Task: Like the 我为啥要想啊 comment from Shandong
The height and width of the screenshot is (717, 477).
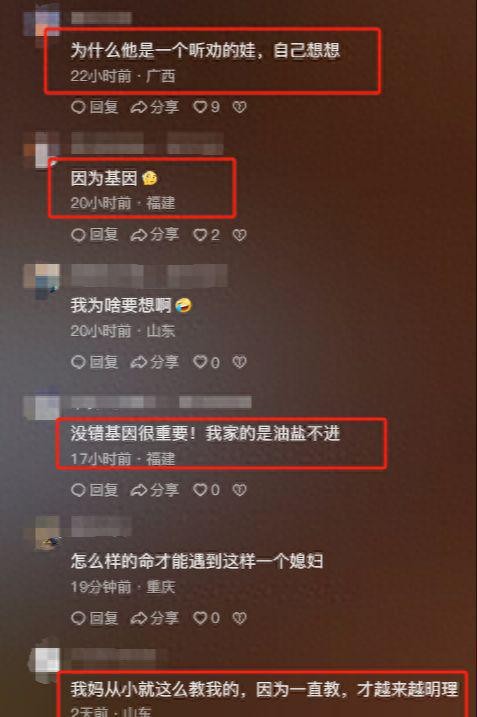Action: [206, 362]
